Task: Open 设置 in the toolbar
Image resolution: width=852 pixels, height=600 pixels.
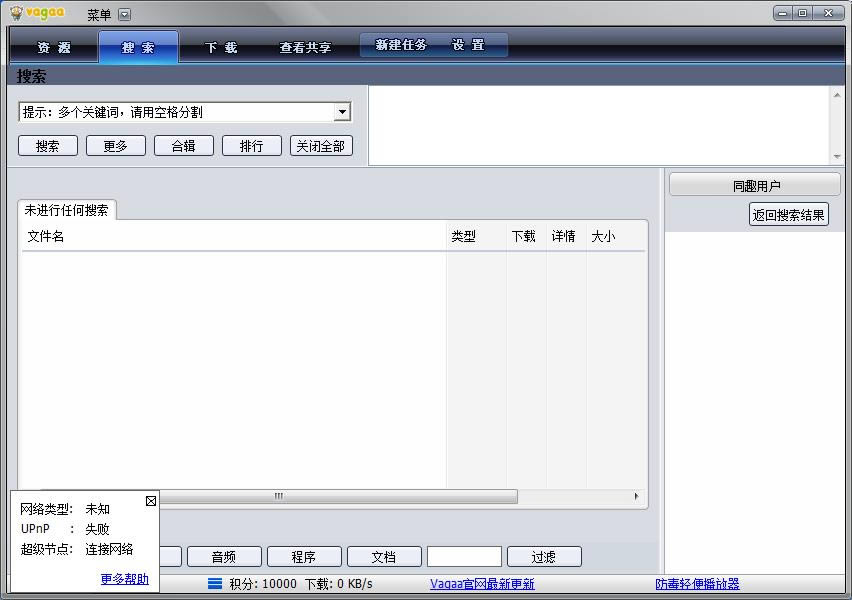Action: coord(468,45)
